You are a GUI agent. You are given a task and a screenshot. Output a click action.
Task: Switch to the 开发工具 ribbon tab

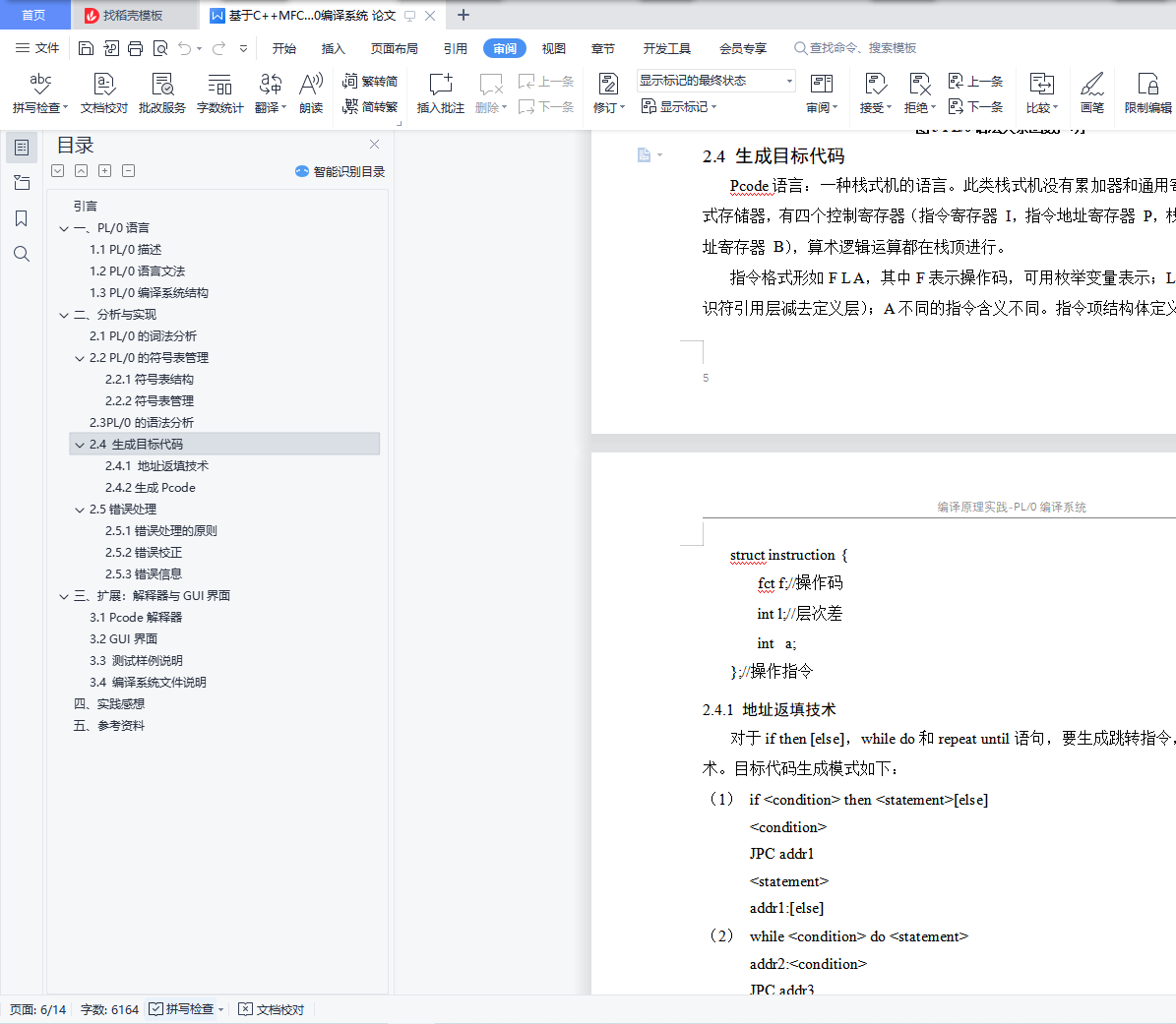pos(667,49)
